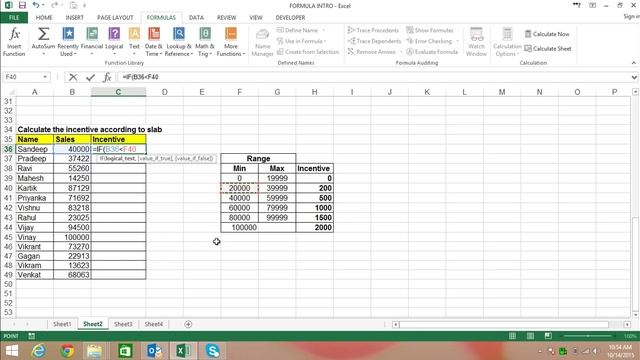Switch to Page Layout view icon
This screenshot has height=360, width=640.
coord(530,336)
